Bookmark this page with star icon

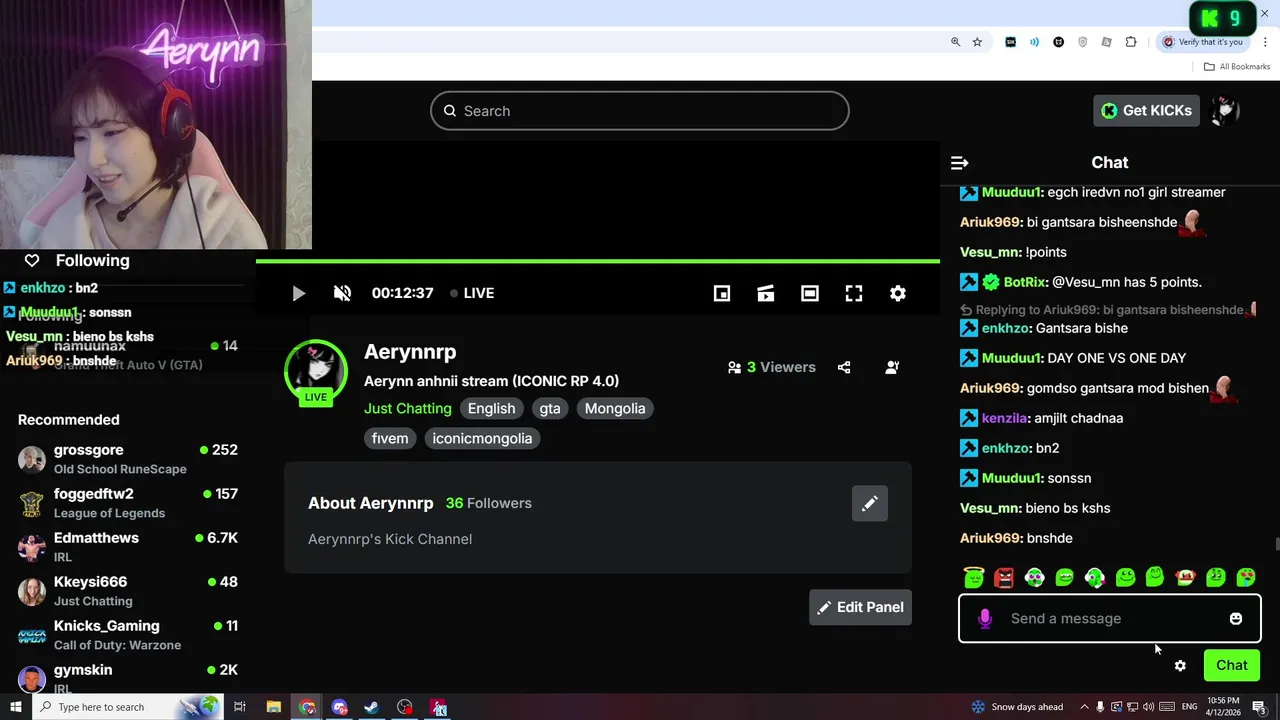coord(977,42)
